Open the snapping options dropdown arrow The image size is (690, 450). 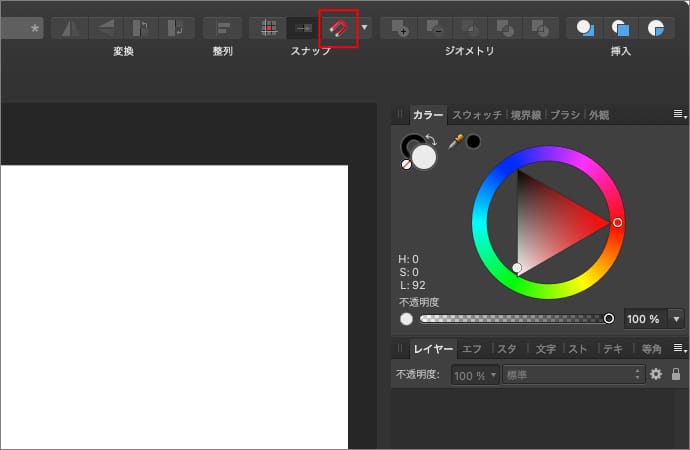point(364,28)
